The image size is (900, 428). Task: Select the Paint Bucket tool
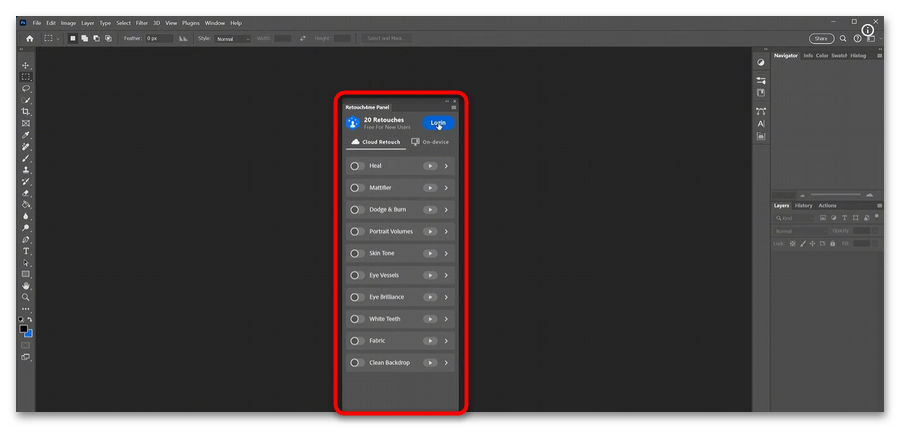pos(26,204)
